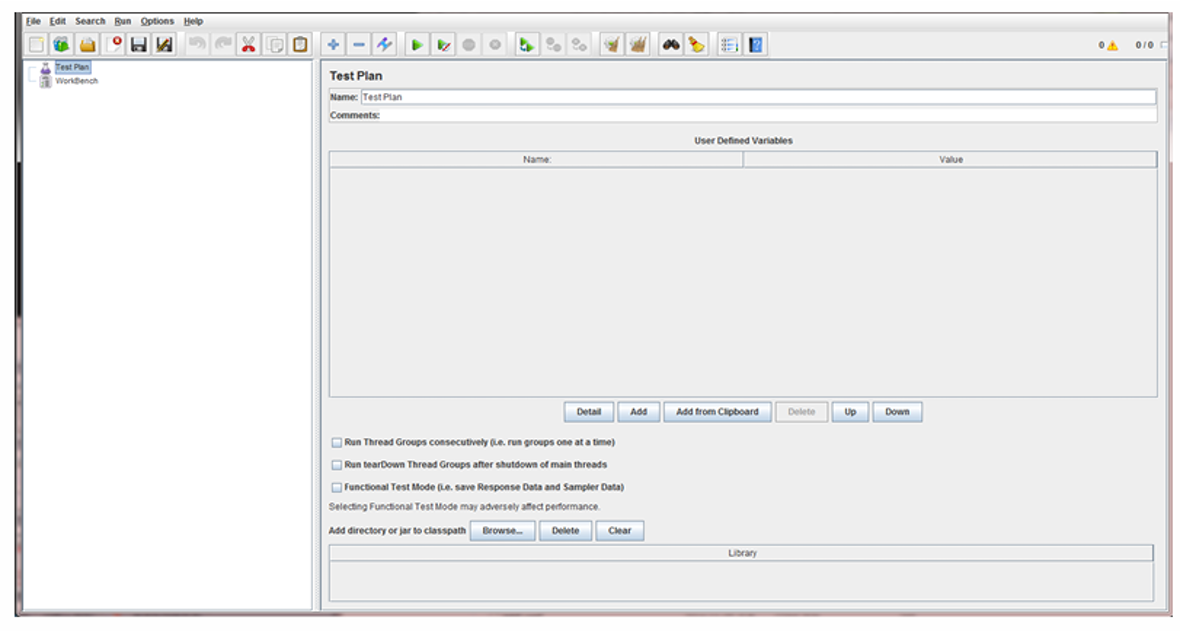Click the Delete button beside Browse...

565,531
